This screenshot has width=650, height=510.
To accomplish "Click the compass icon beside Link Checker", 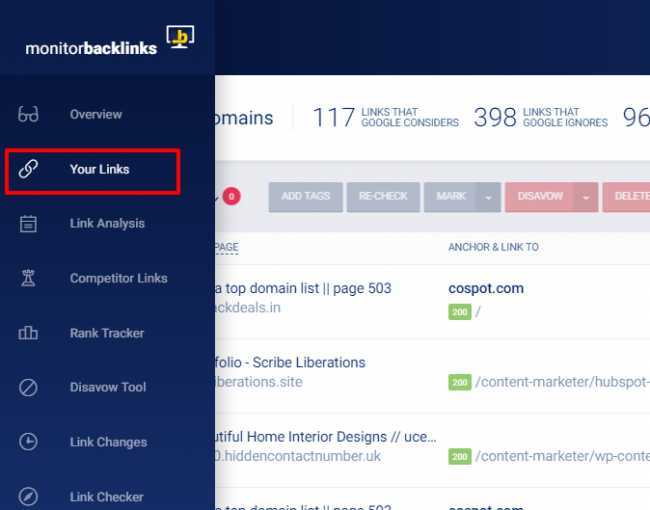I will tap(28, 496).
